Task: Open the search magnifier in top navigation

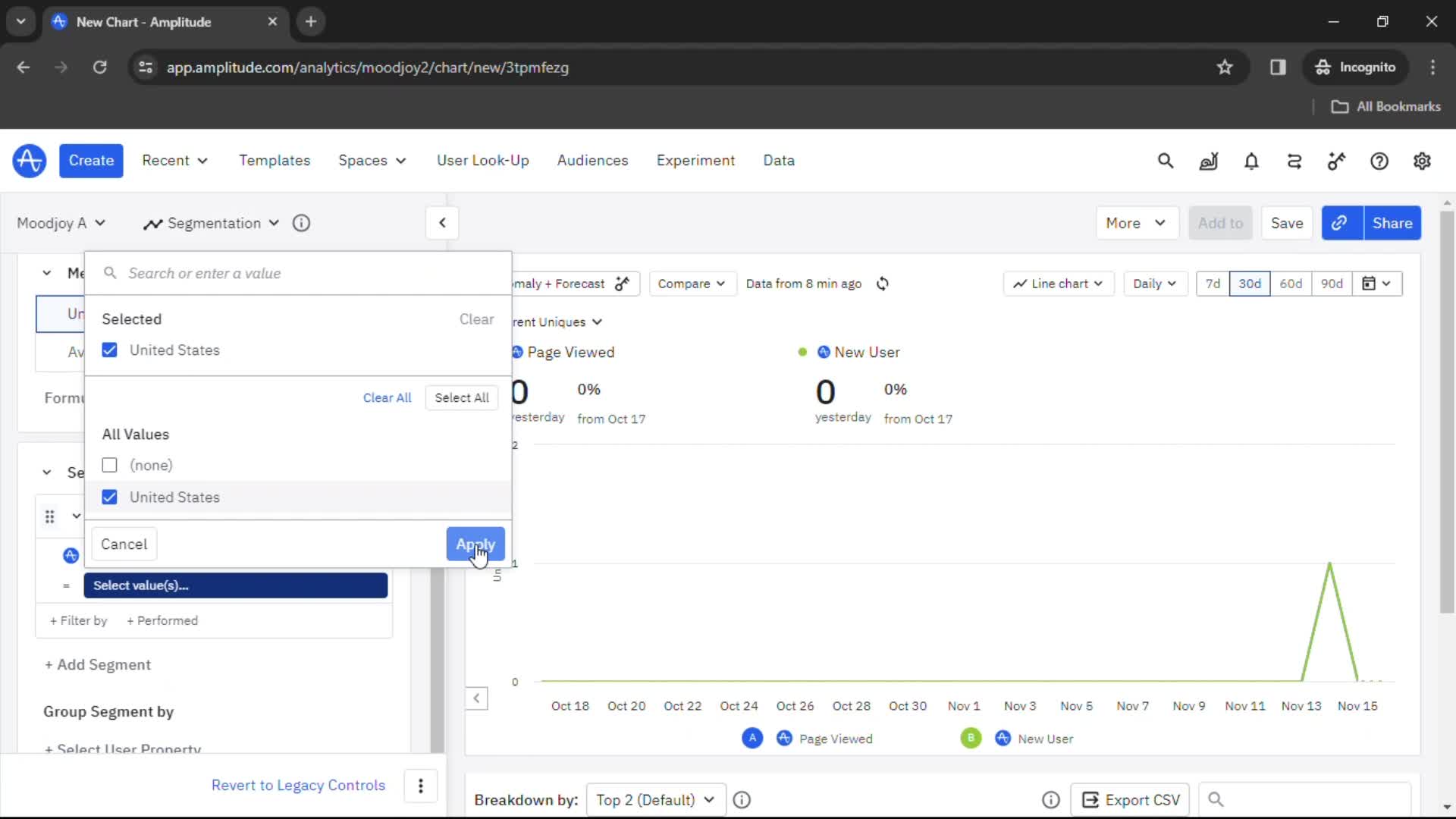Action: coord(1166,161)
